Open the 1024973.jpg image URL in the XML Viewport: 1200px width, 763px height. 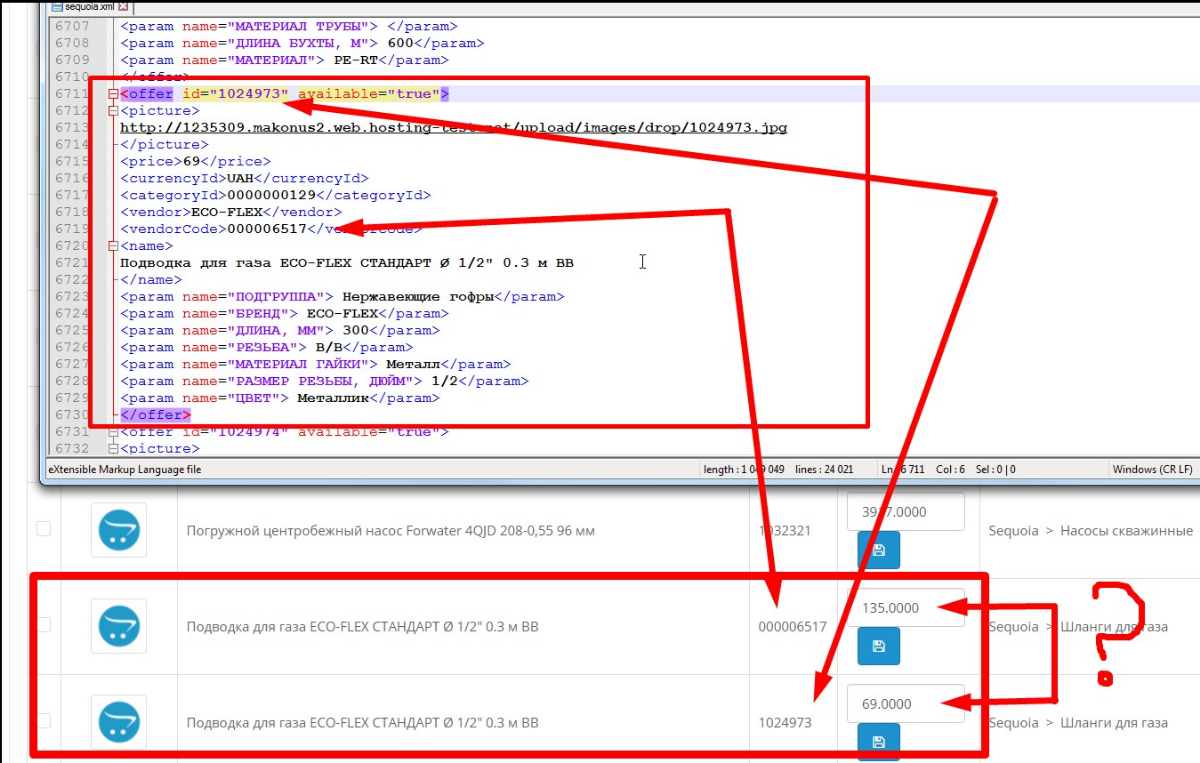coord(453,128)
